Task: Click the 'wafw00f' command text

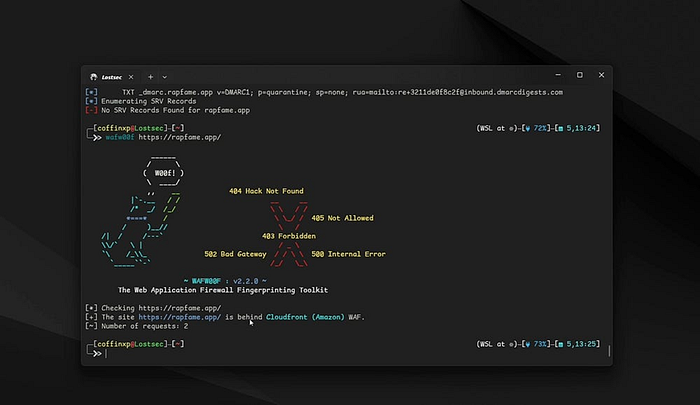Action: click(x=120, y=138)
